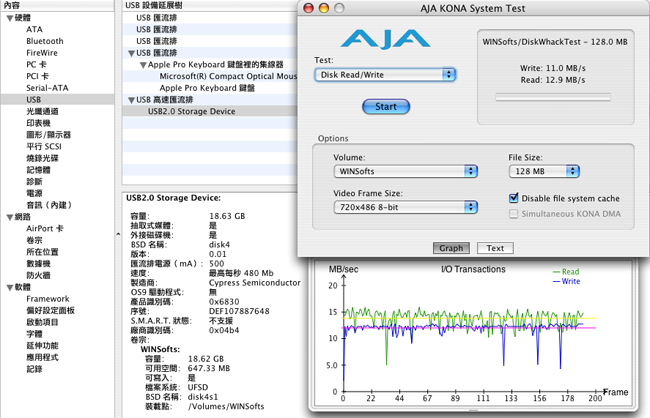The height and width of the screenshot is (418, 650).
Task: Select 所在位置 under network
Action: pos(42,252)
